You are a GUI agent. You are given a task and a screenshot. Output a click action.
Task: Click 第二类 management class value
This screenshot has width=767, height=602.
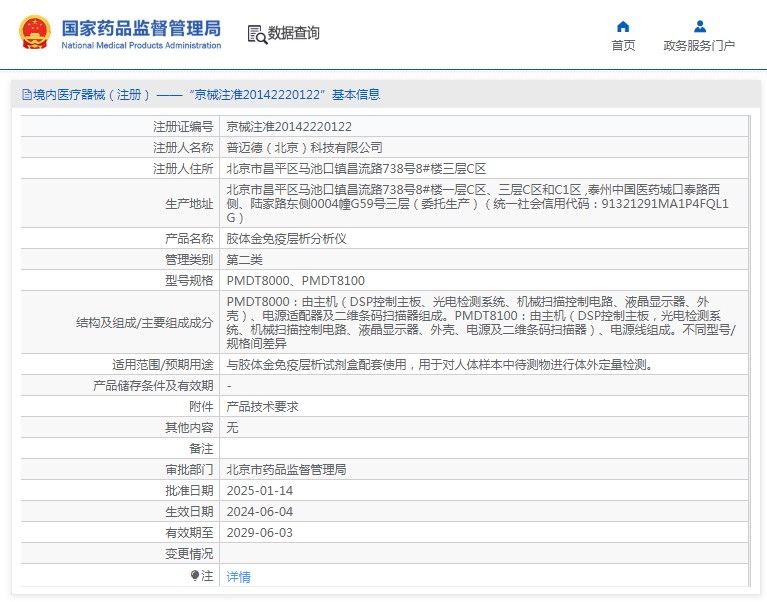pyautogui.click(x=245, y=260)
